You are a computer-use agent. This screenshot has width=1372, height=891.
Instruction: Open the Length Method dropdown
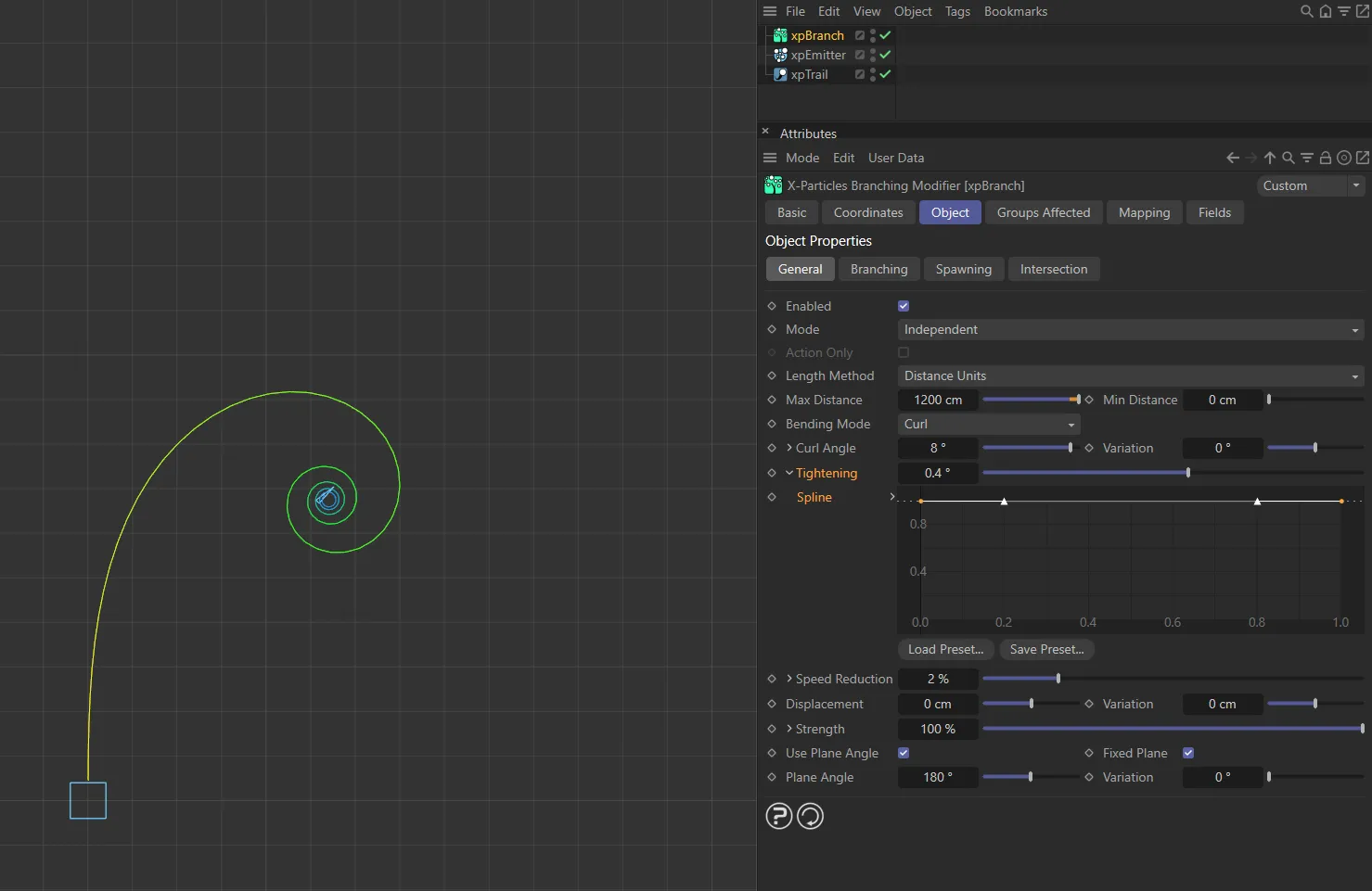pyautogui.click(x=1130, y=375)
